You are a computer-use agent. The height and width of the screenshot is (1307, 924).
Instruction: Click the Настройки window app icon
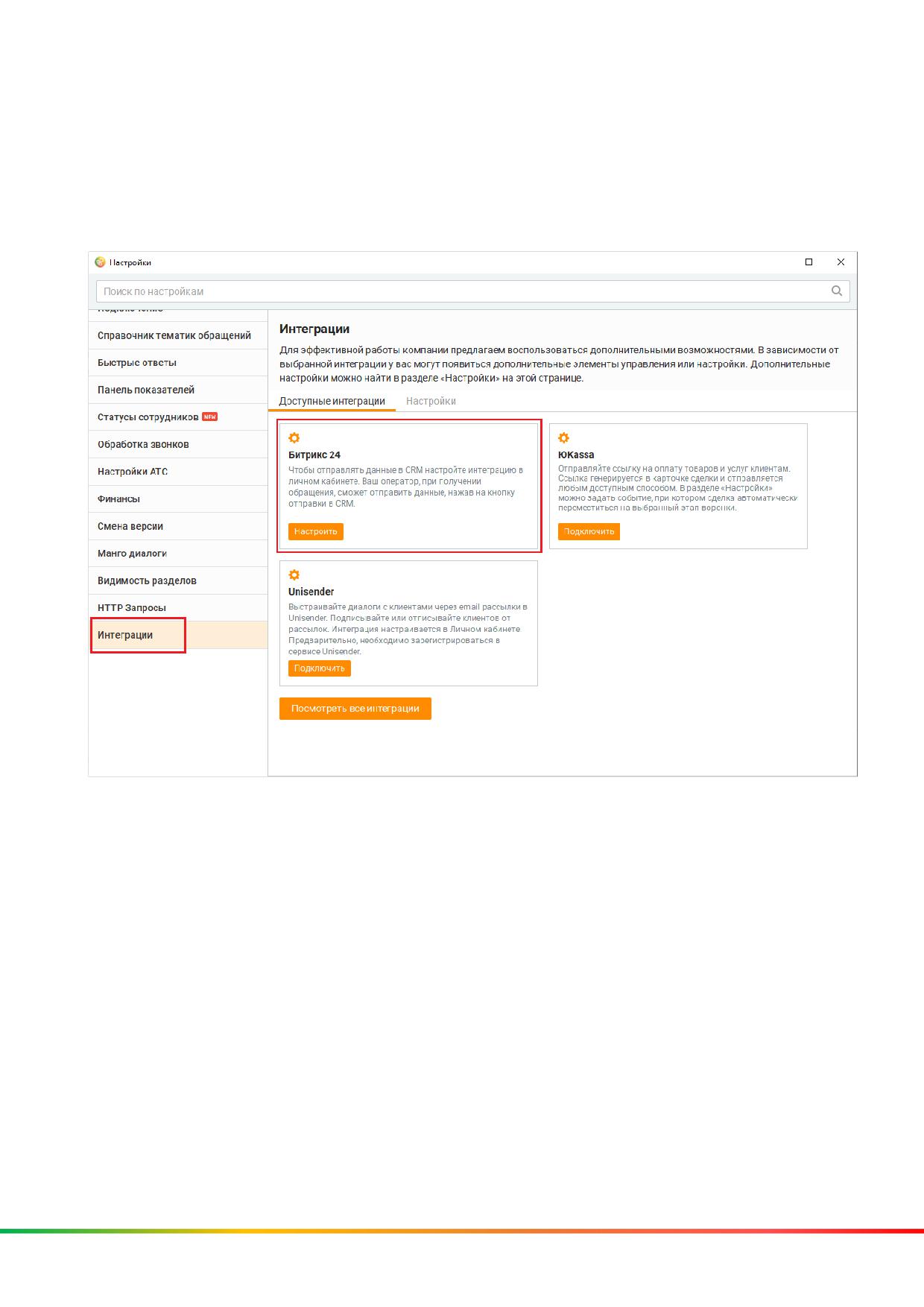(x=100, y=262)
